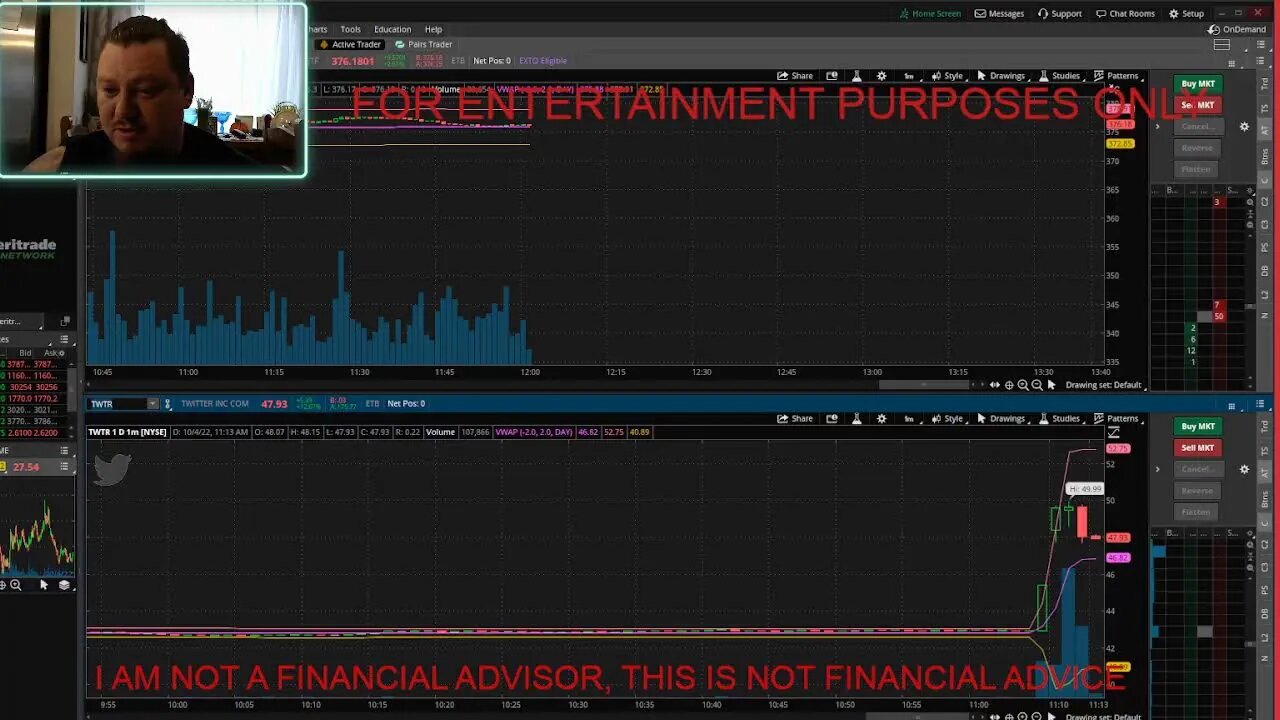Open upper Active Trader settings gear
The image size is (1280, 720).
click(1244, 127)
